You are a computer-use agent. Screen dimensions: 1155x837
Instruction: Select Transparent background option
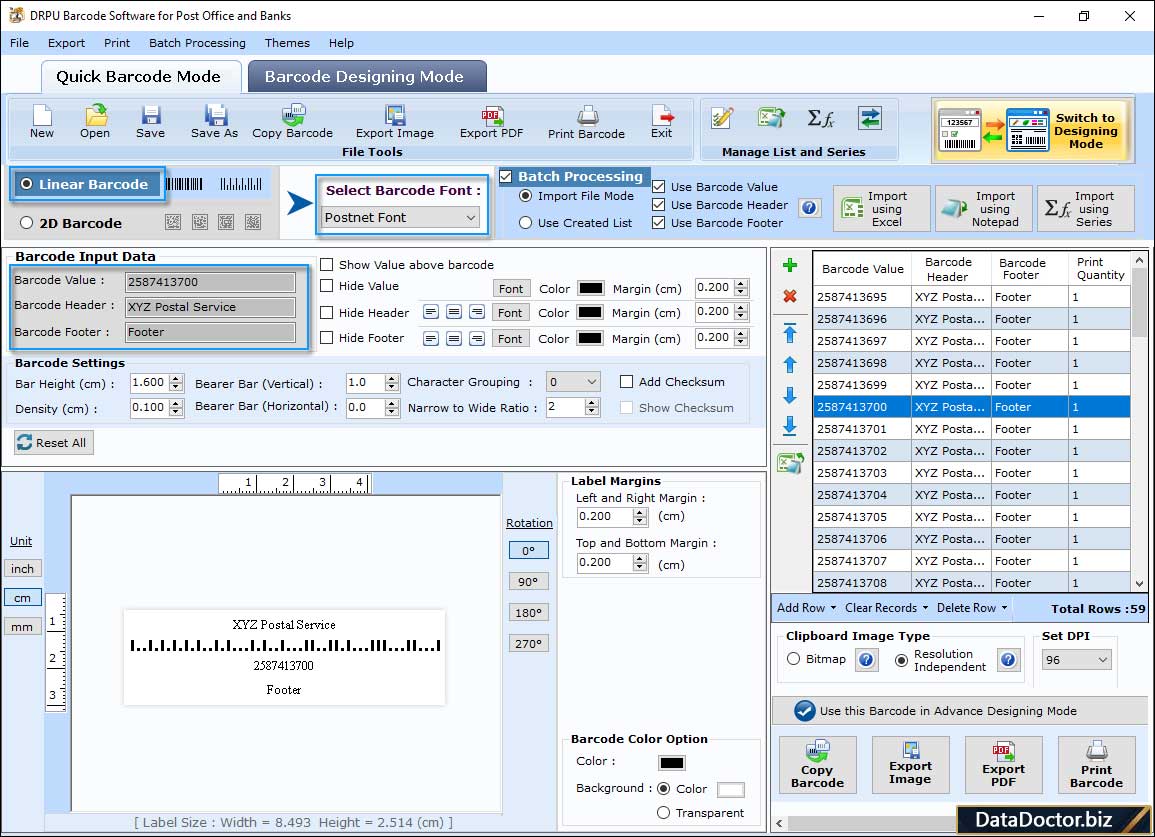(x=663, y=813)
